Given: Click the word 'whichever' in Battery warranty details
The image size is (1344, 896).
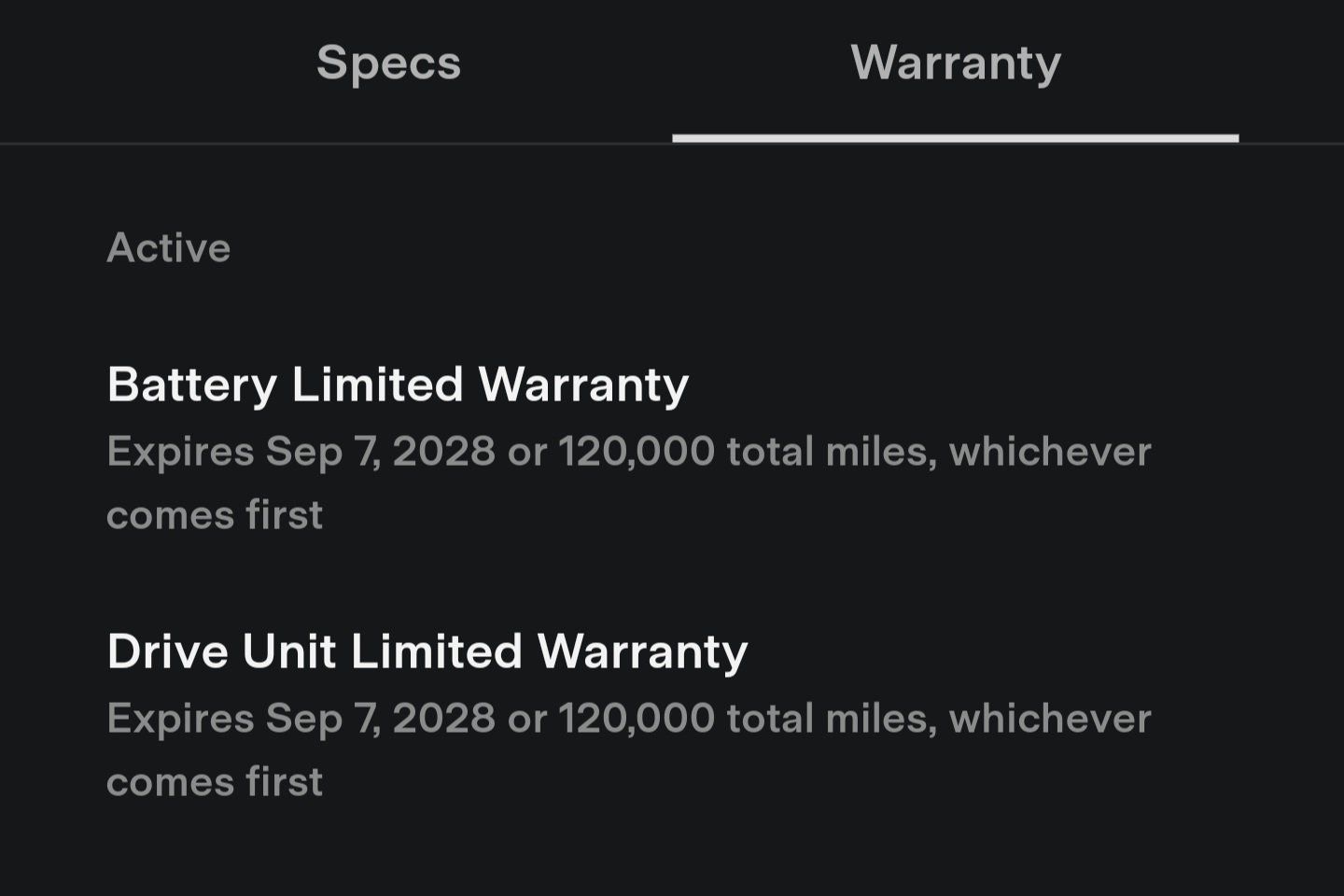Looking at the screenshot, I should [1051, 452].
